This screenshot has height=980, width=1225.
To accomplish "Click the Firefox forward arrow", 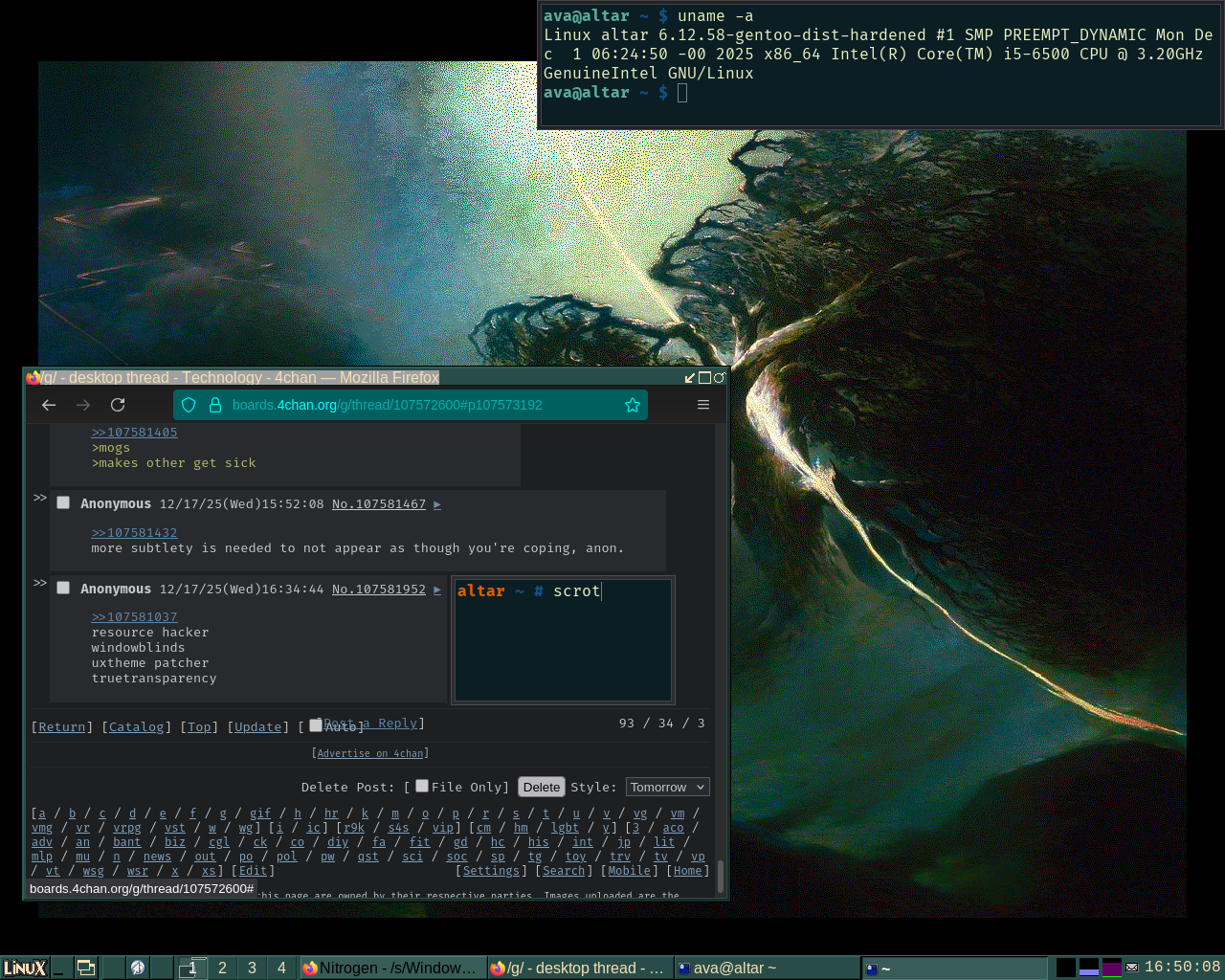I will pyautogui.click(x=83, y=405).
